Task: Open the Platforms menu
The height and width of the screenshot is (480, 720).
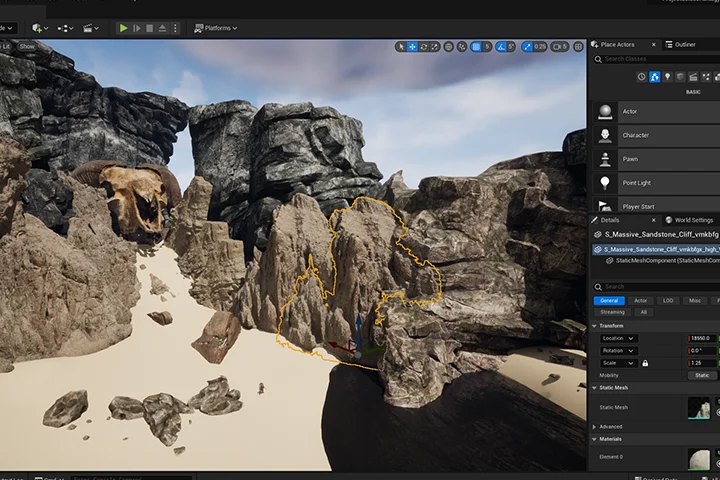Action: tap(215, 28)
